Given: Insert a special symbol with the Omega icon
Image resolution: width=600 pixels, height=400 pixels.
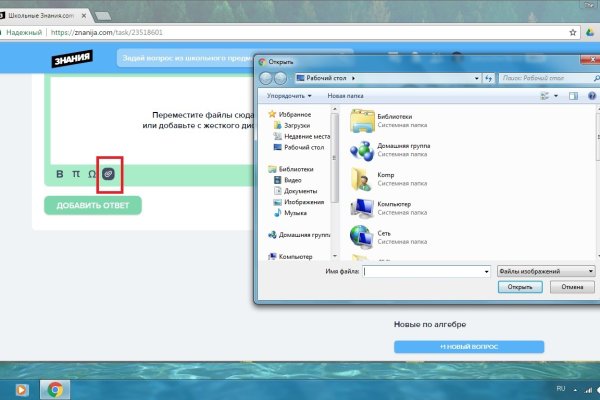Looking at the screenshot, I should 92,174.
